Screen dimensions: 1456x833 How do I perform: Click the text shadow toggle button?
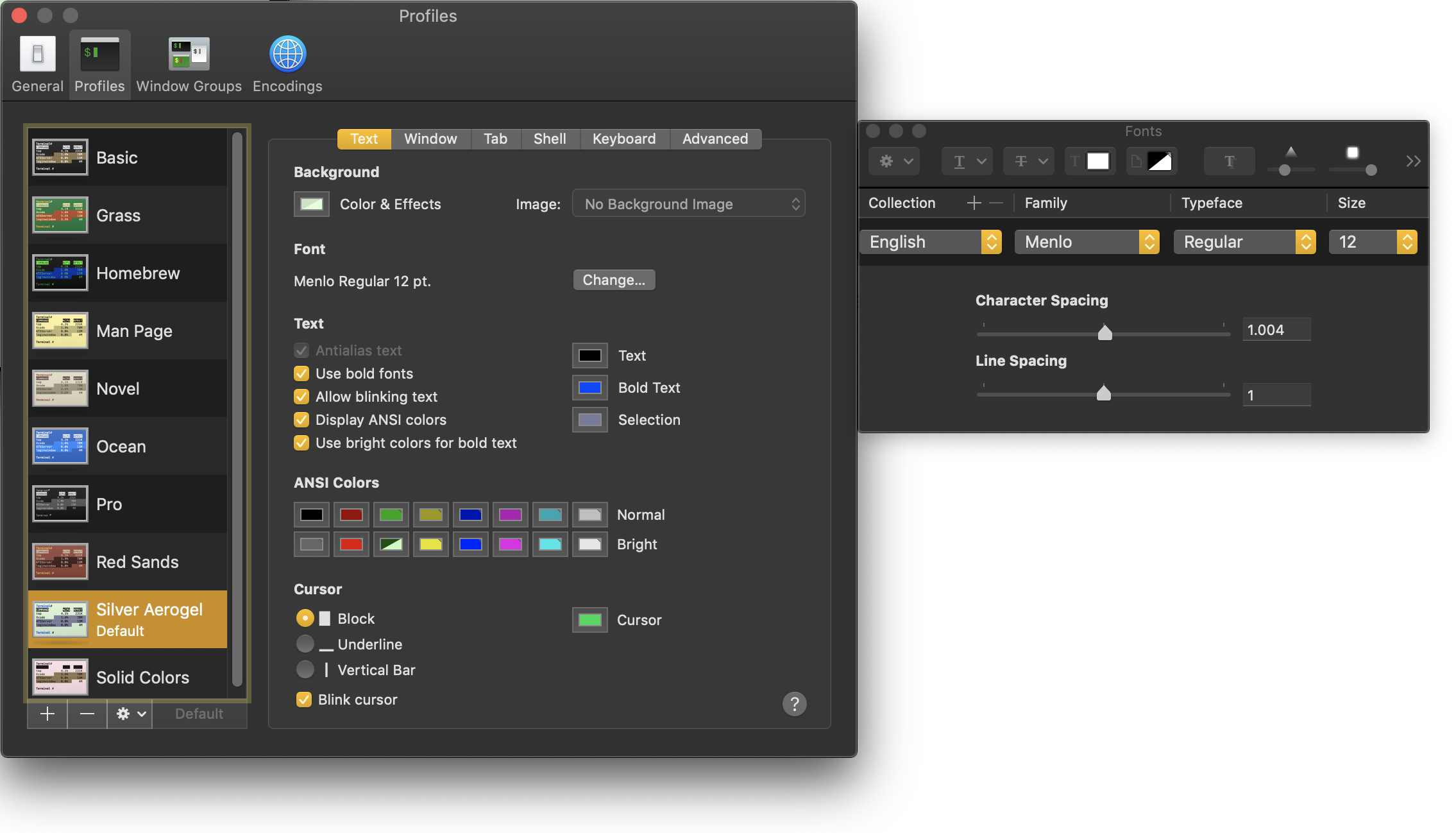[1229, 161]
